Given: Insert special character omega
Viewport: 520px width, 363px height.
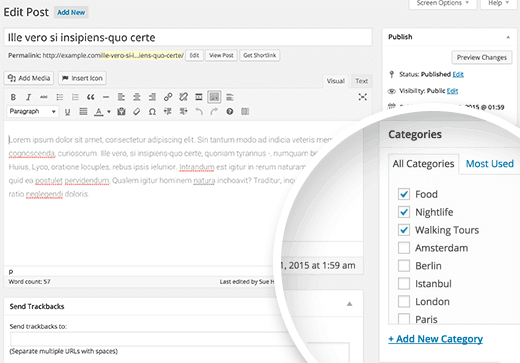Looking at the screenshot, I should [152, 112].
